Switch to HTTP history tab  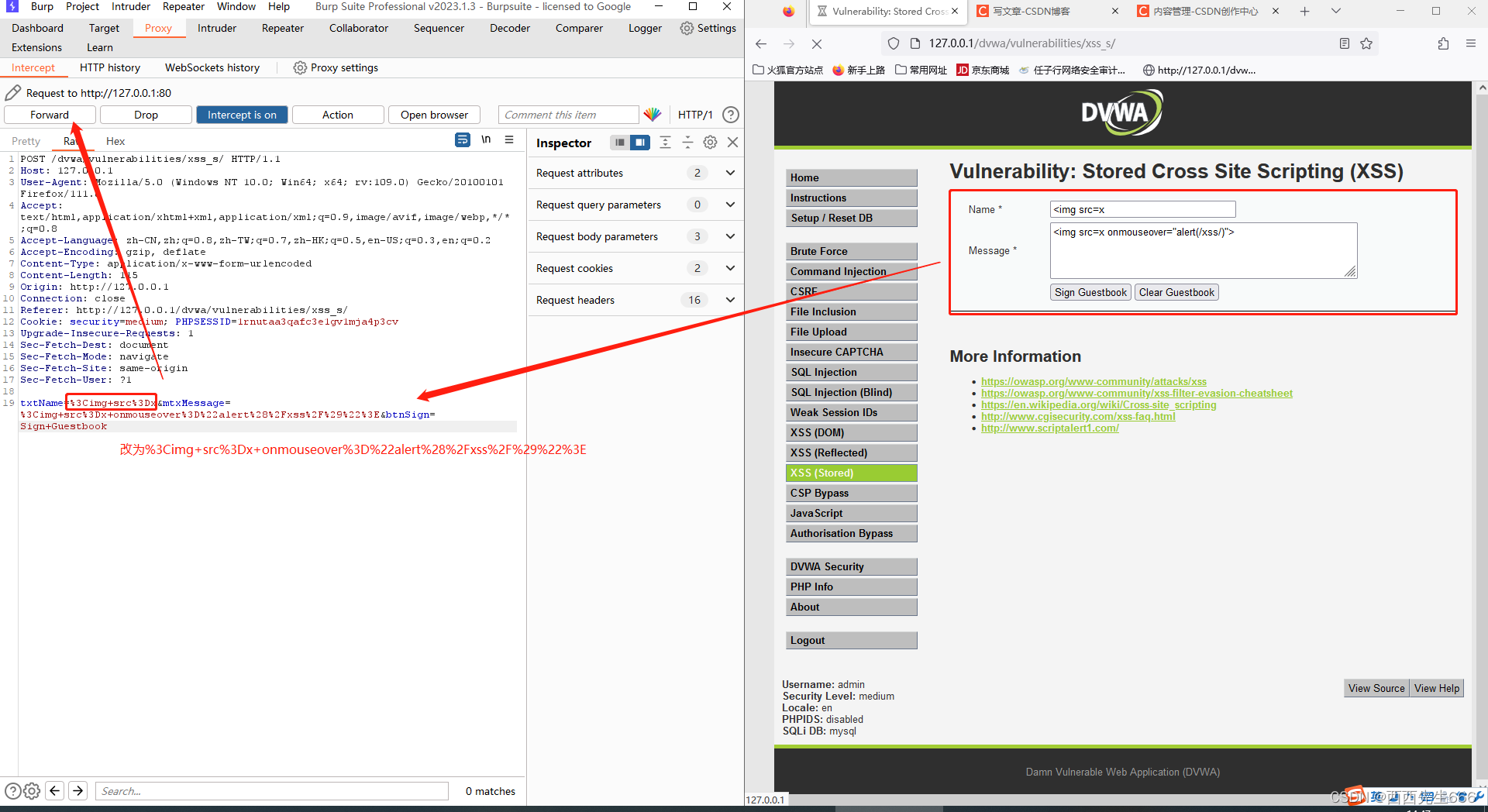click(x=110, y=67)
